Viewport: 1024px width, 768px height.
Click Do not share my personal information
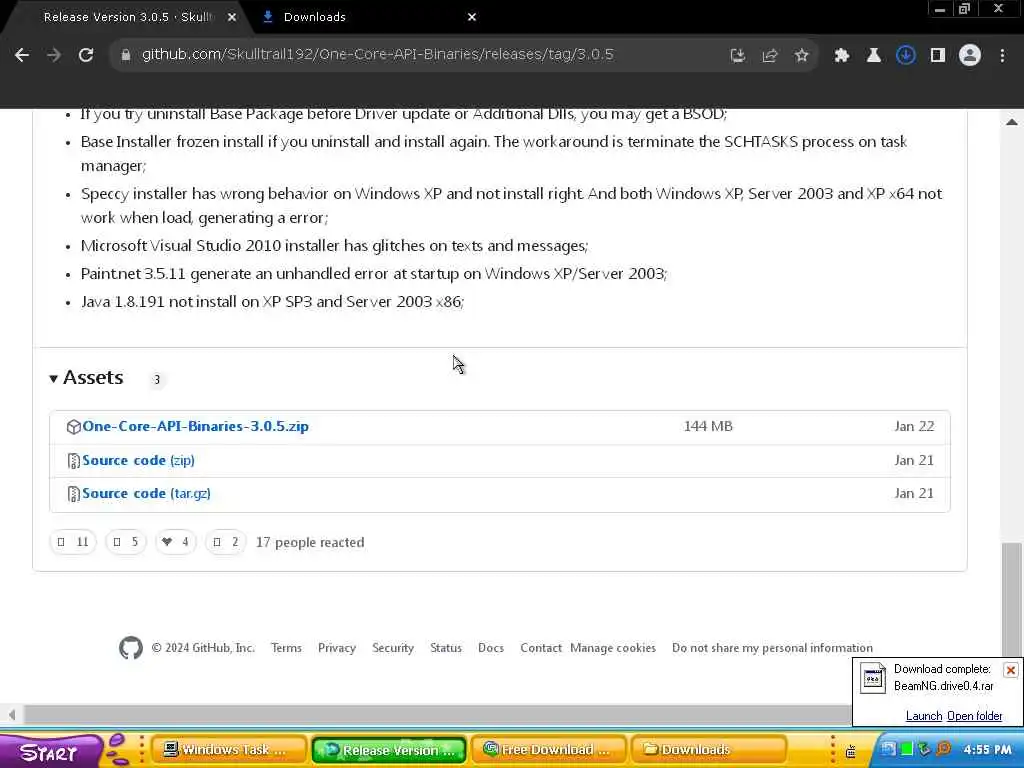pos(773,648)
